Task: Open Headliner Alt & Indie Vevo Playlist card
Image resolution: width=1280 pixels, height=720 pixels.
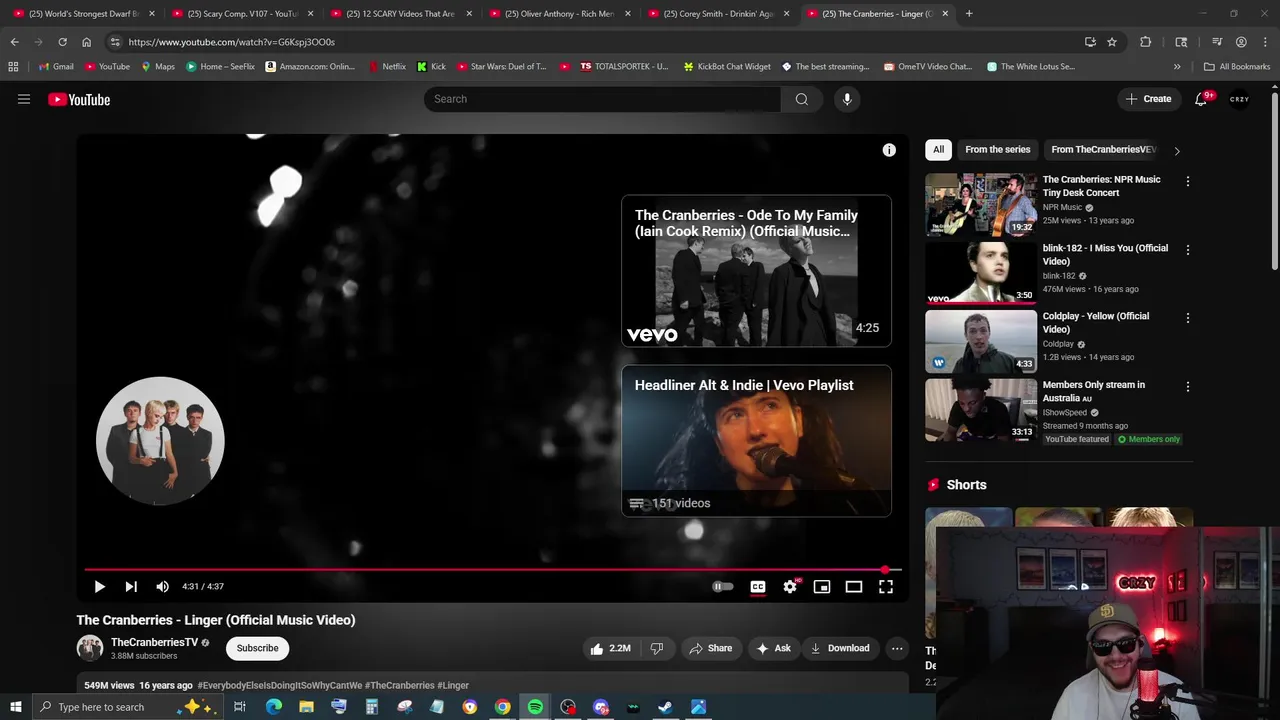Action: pyautogui.click(x=756, y=441)
